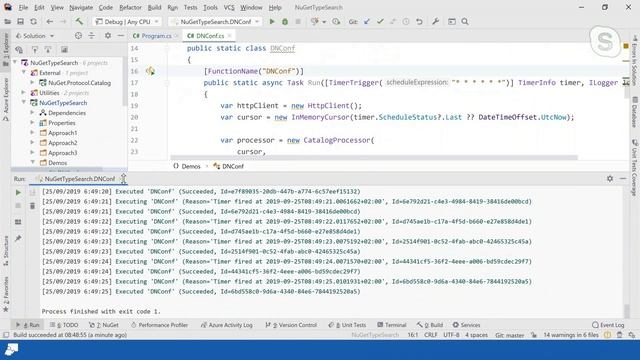Viewport: 640px width, 360px height.
Task: Close the DNConf.cs tab
Action: coord(229,36)
